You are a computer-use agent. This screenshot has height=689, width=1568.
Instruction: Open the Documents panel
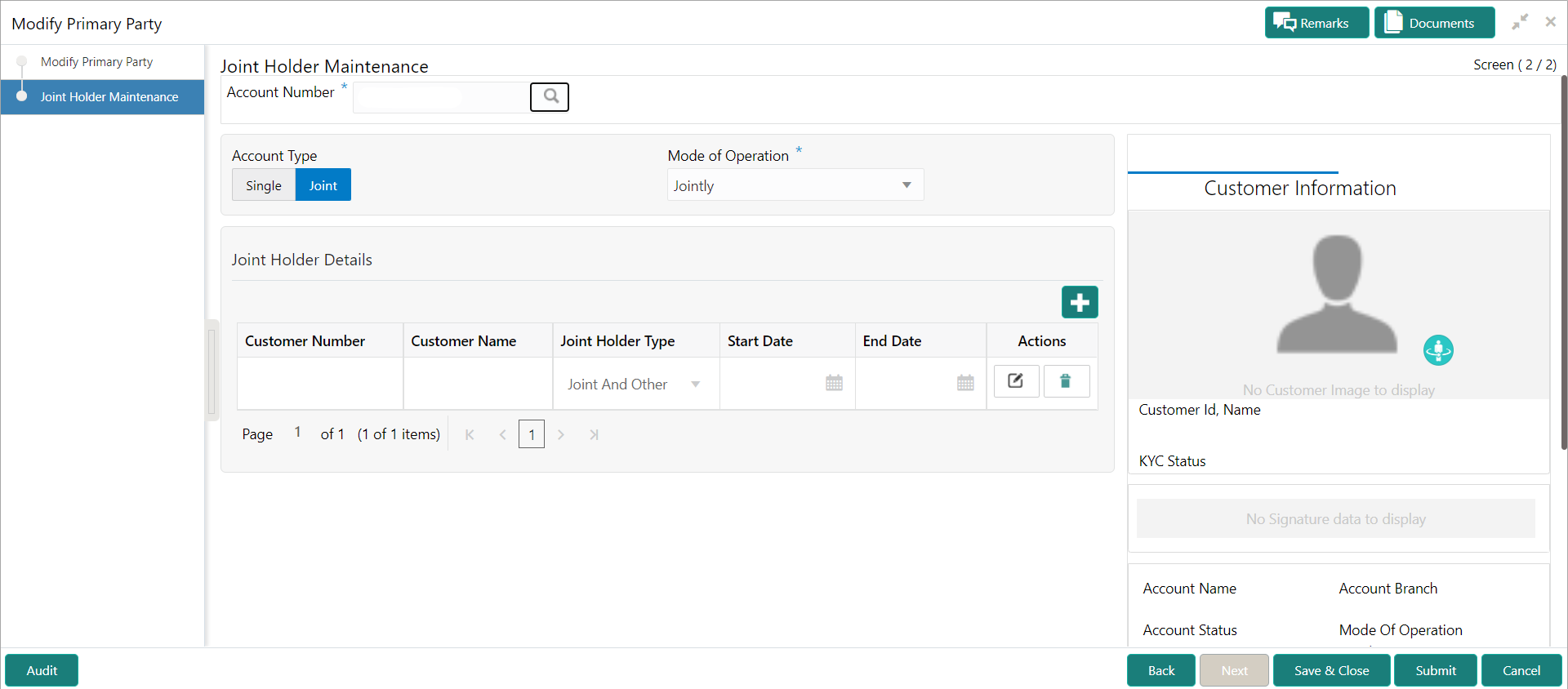pos(1434,23)
